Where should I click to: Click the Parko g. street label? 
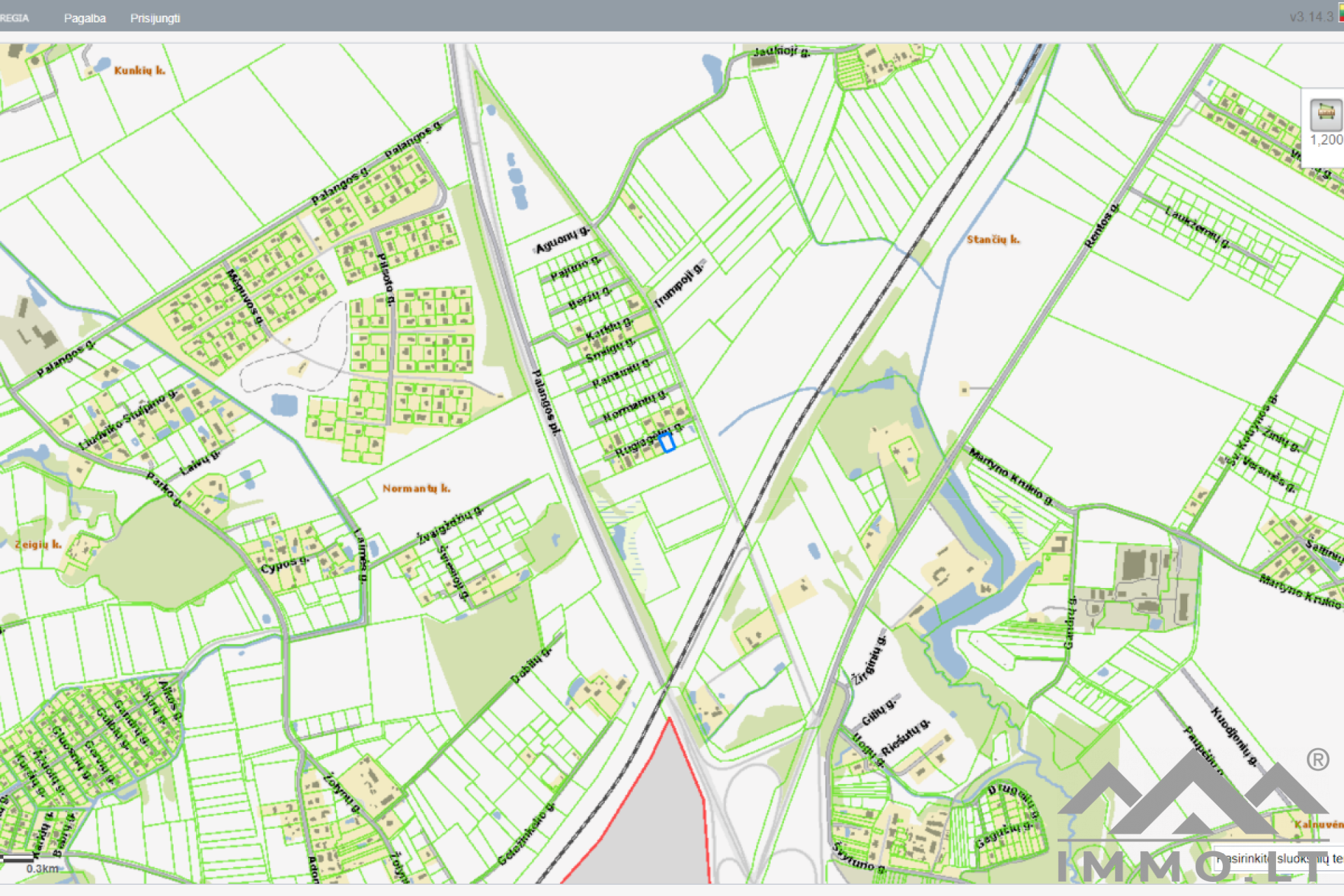pos(164,489)
